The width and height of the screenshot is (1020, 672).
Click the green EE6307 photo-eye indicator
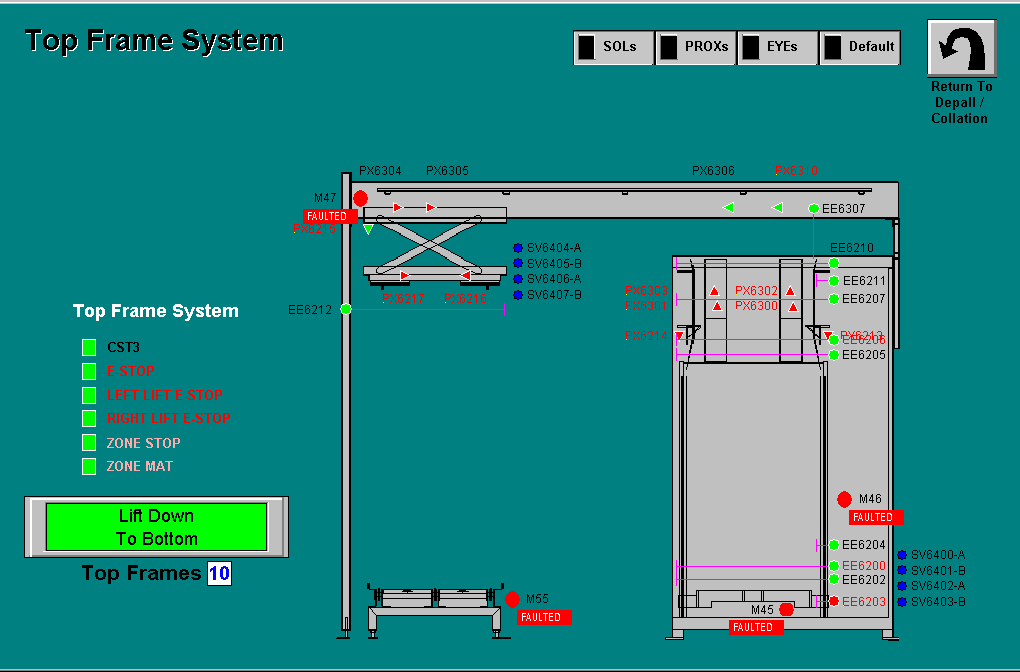pos(814,209)
